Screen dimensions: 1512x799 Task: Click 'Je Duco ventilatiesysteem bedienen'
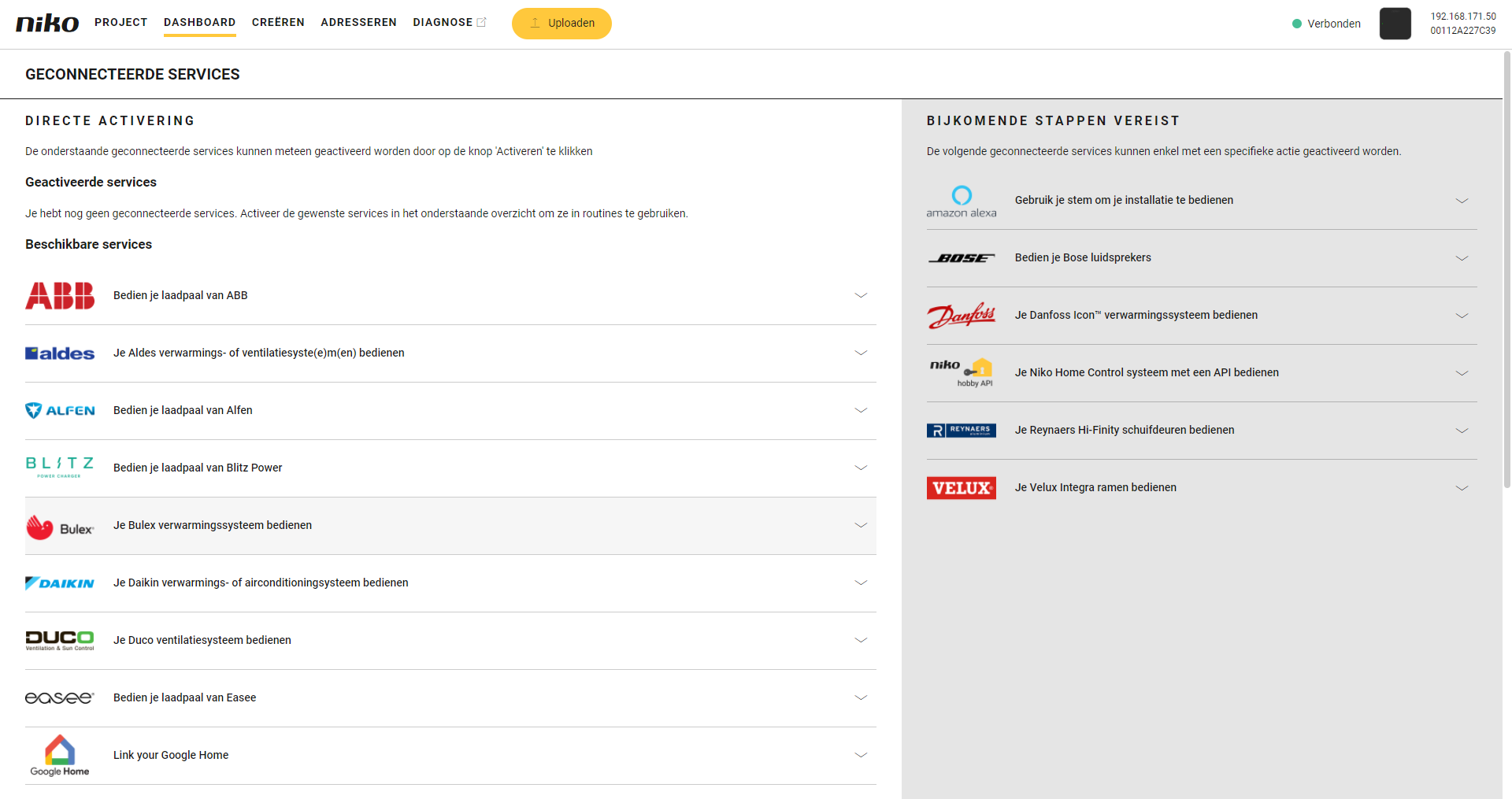[202, 640]
